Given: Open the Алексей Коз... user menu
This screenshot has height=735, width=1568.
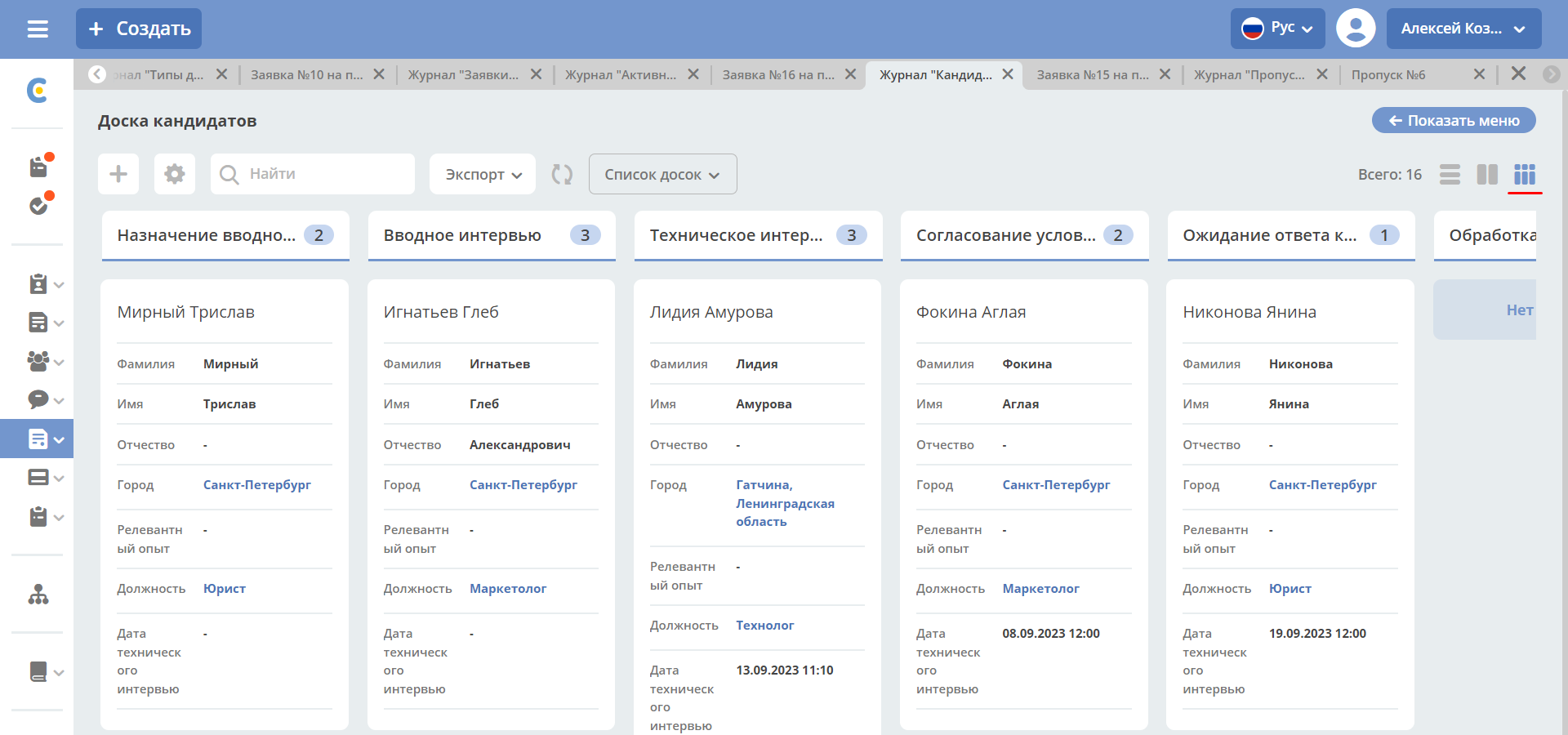Looking at the screenshot, I should click(1463, 29).
